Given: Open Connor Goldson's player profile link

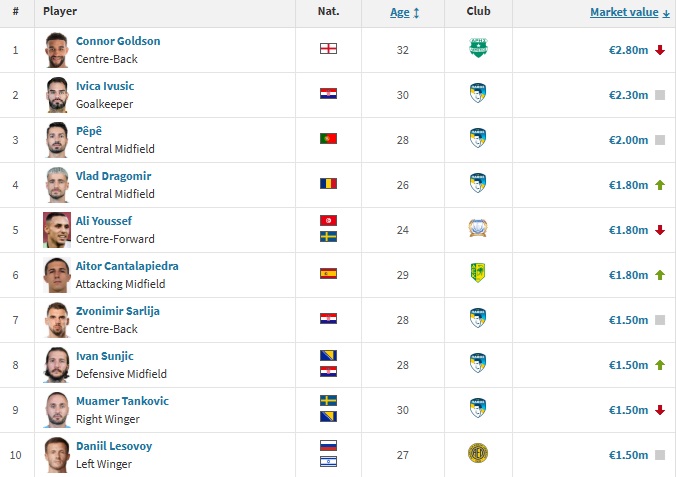Looking at the screenshot, I should [x=118, y=41].
